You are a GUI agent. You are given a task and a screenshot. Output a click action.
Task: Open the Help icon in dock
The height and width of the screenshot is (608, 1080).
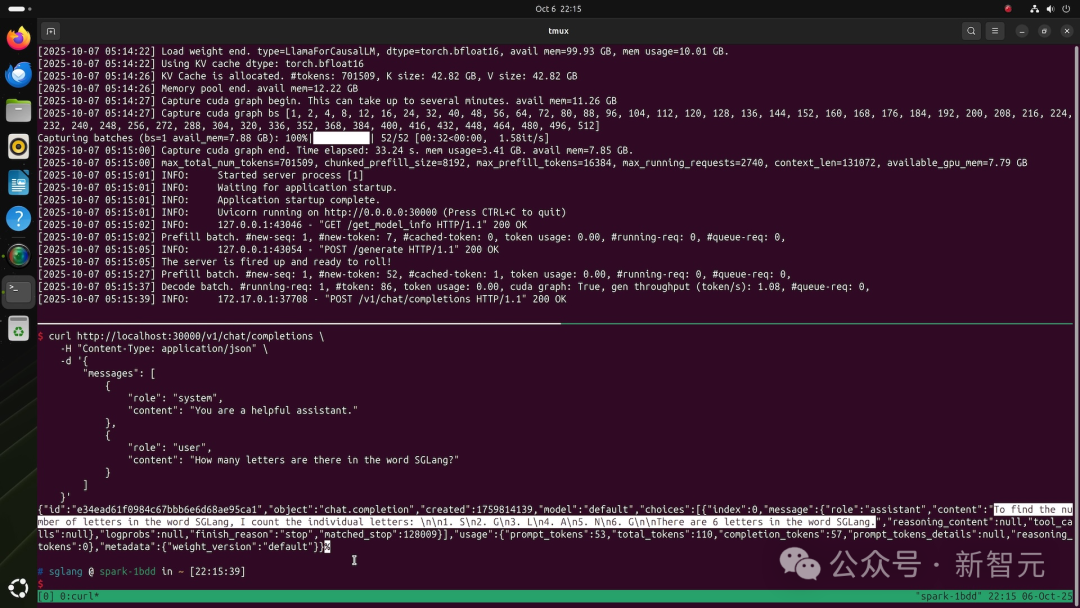pyautogui.click(x=18, y=219)
